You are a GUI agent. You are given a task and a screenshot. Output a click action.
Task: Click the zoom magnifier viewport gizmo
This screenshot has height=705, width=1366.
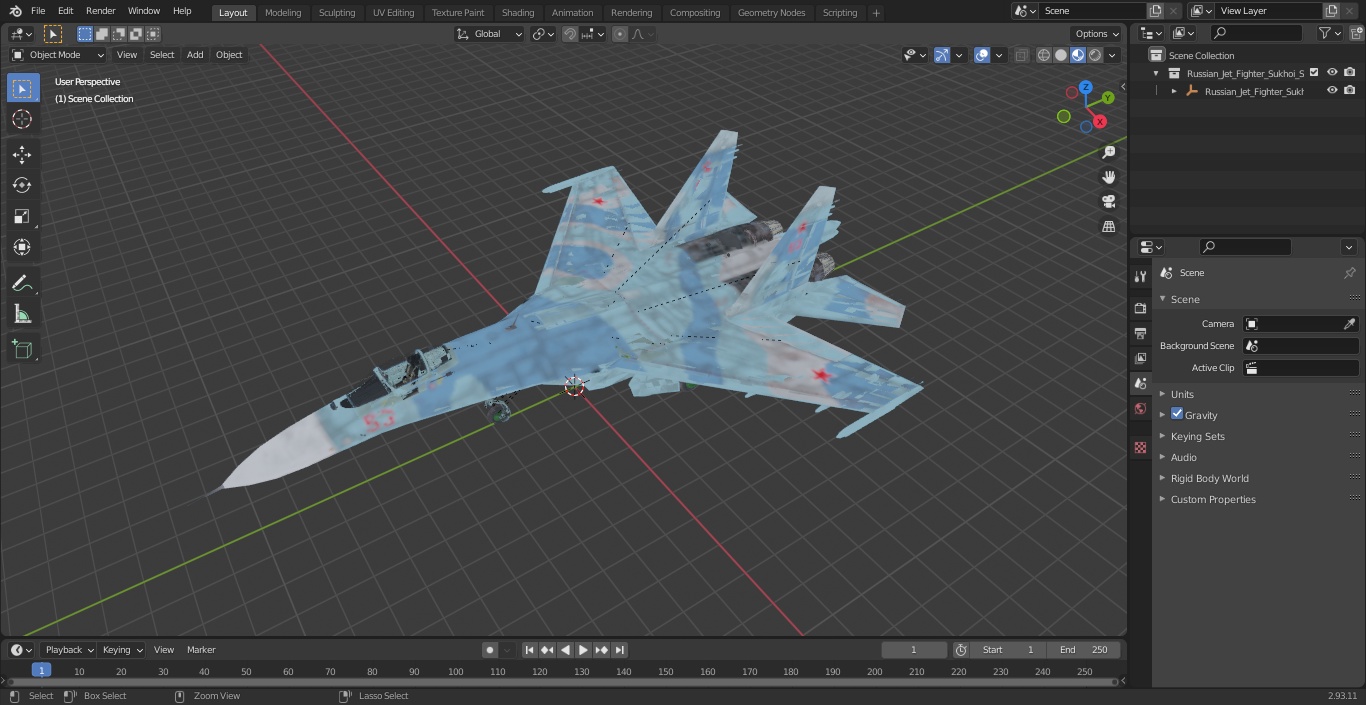pos(1108,152)
